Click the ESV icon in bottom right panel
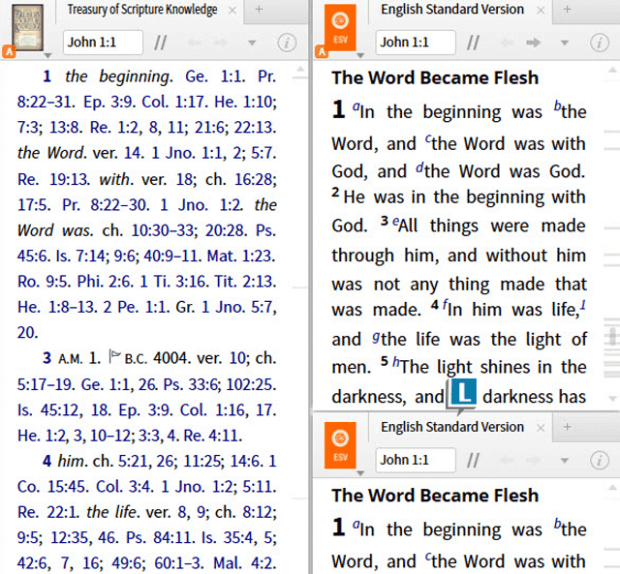 click(343, 446)
